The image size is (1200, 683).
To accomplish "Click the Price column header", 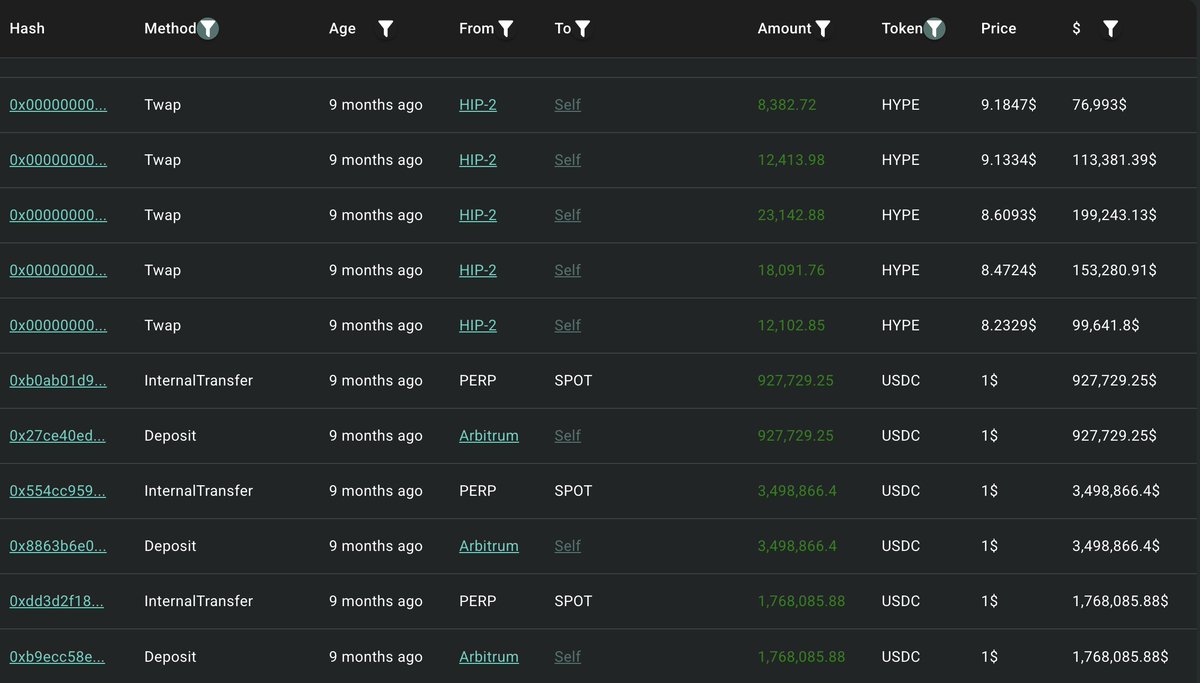I will click(998, 29).
